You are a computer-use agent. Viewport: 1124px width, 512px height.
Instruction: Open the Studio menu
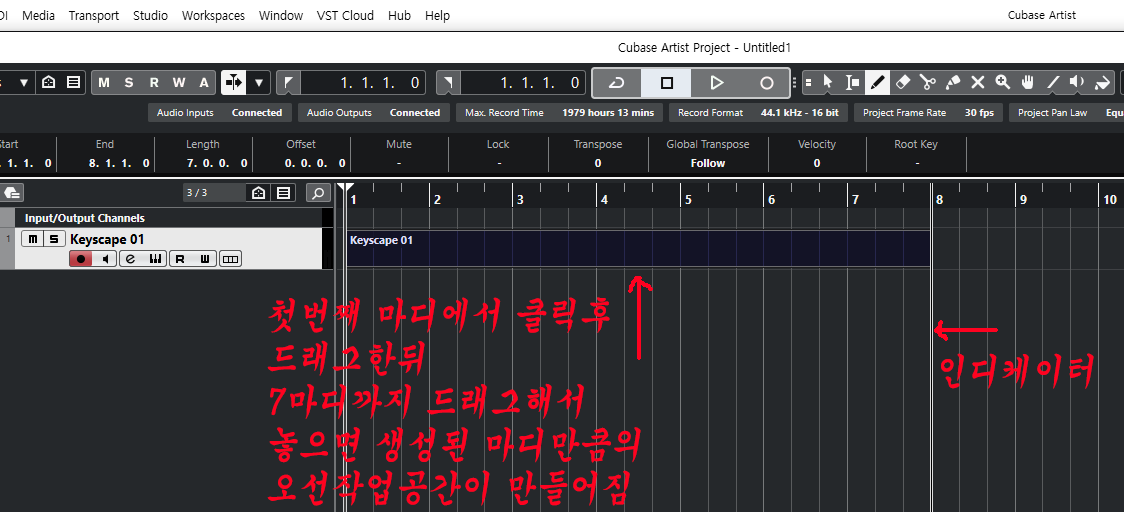point(151,15)
